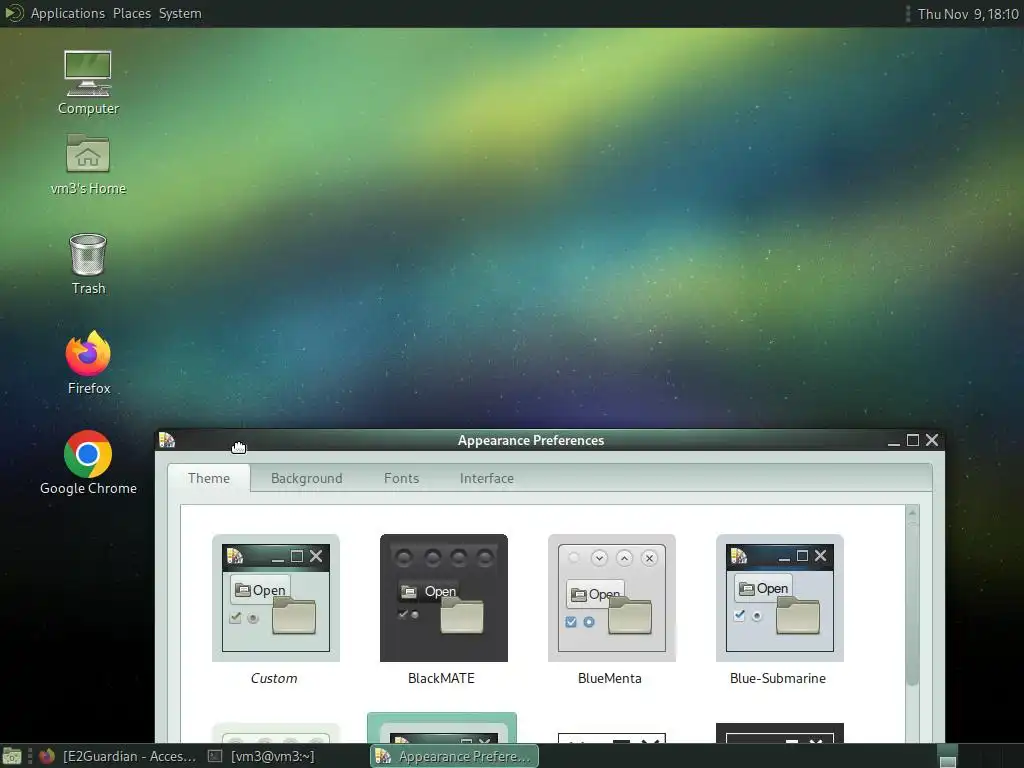Click scrollbar up arrow in theme list
The width and height of the screenshot is (1024, 768).
pos(912,513)
